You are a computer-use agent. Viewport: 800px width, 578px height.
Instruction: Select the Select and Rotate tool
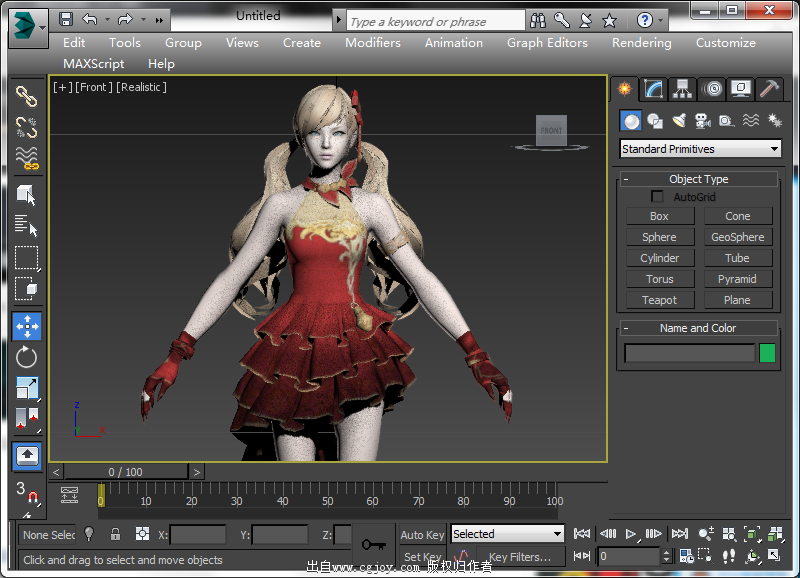26,357
